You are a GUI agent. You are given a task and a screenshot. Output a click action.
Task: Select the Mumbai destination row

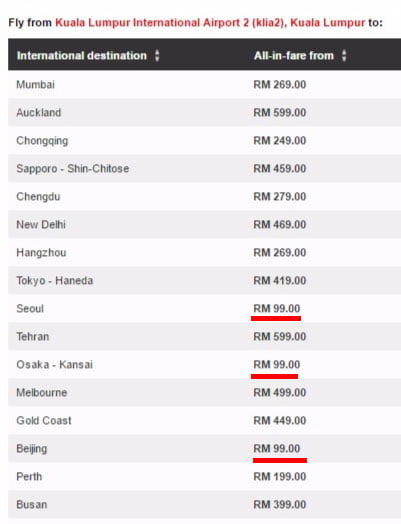point(205,85)
